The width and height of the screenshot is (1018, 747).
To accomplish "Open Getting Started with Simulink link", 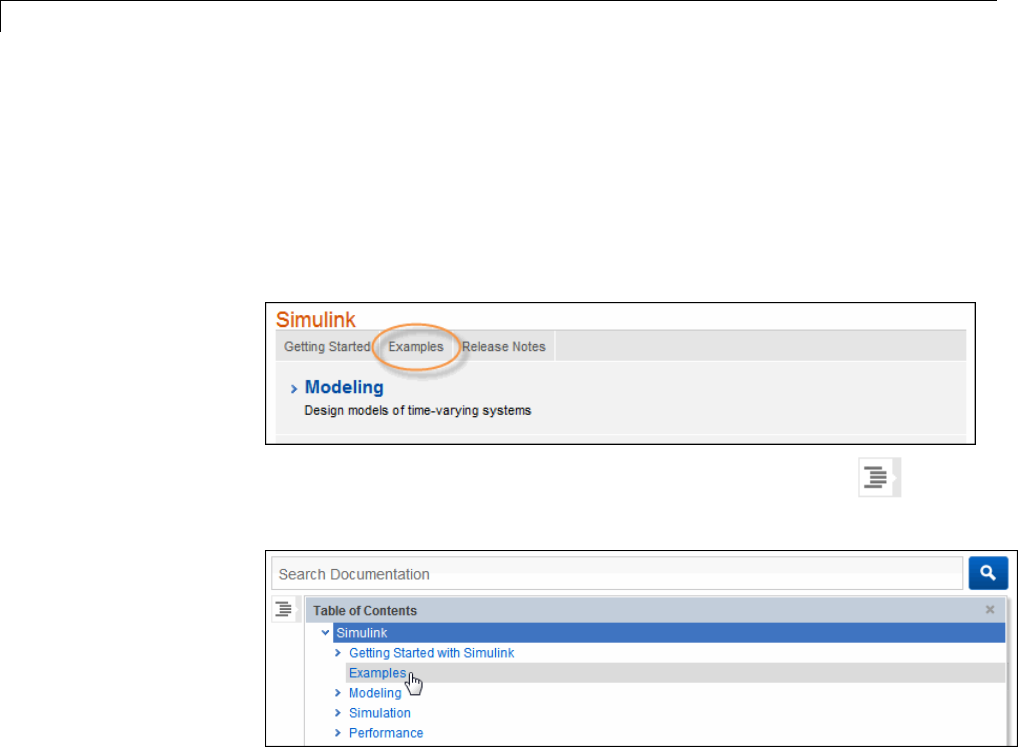I will point(432,653).
